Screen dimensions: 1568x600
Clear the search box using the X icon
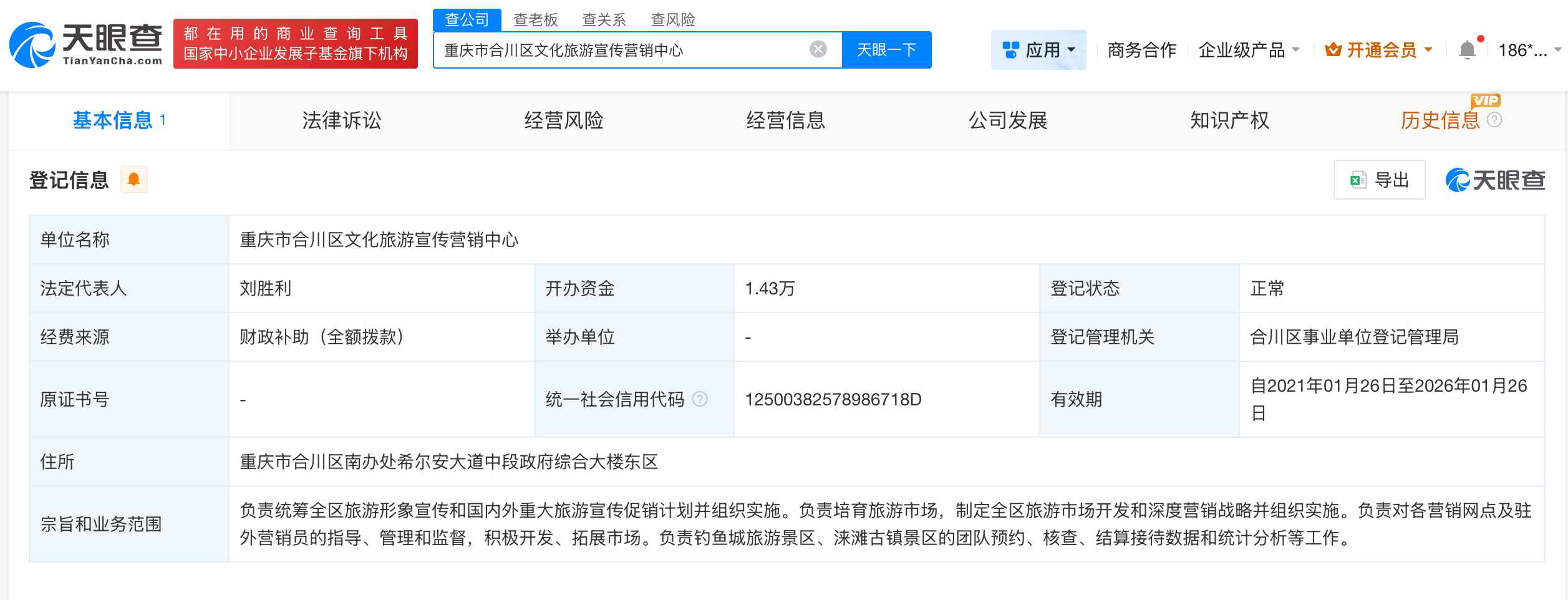817,50
